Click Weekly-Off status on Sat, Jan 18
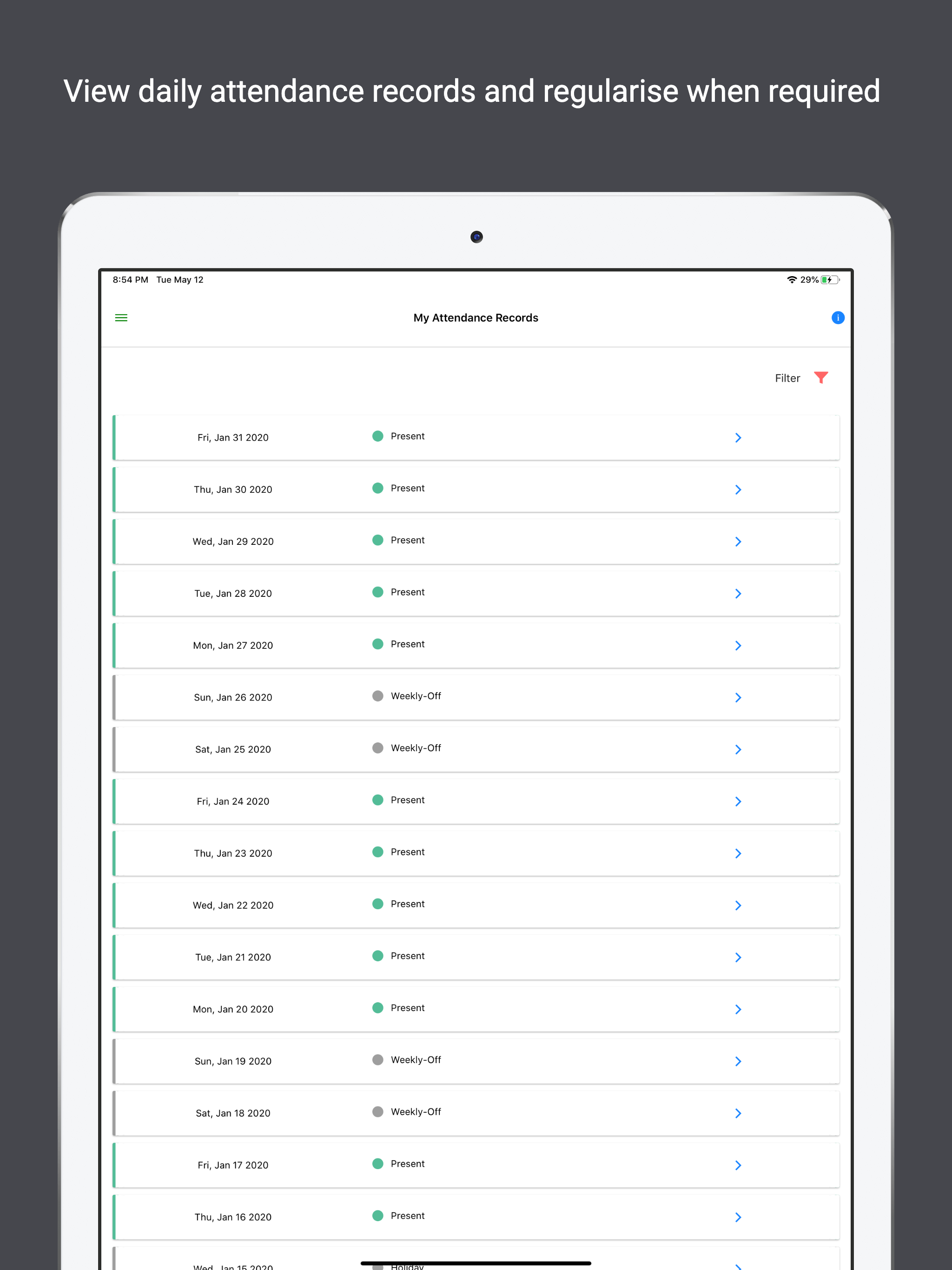The height and width of the screenshot is (1270, 952). (416, 1111)
